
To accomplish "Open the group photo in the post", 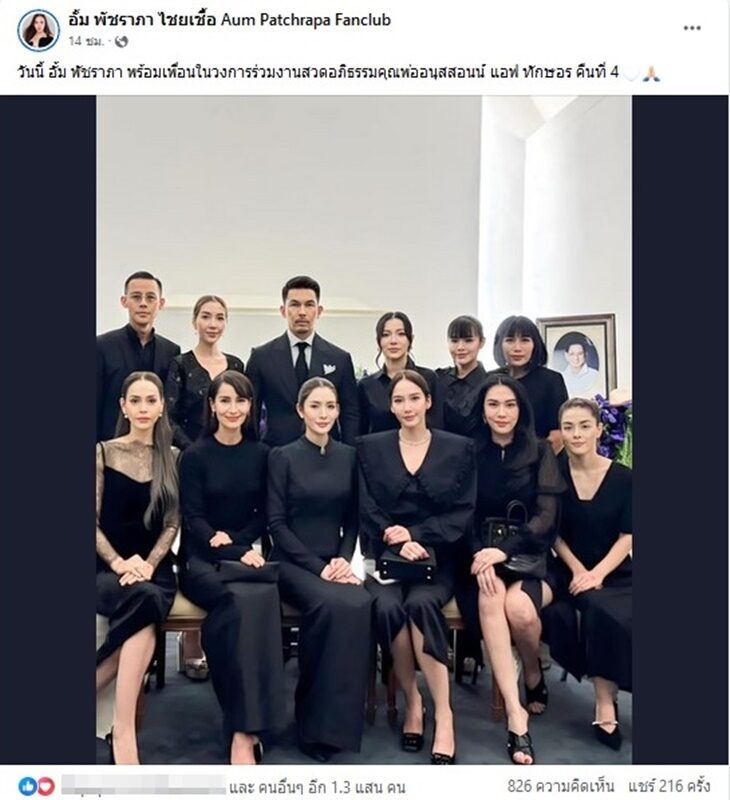I will [x=364, y=430].
